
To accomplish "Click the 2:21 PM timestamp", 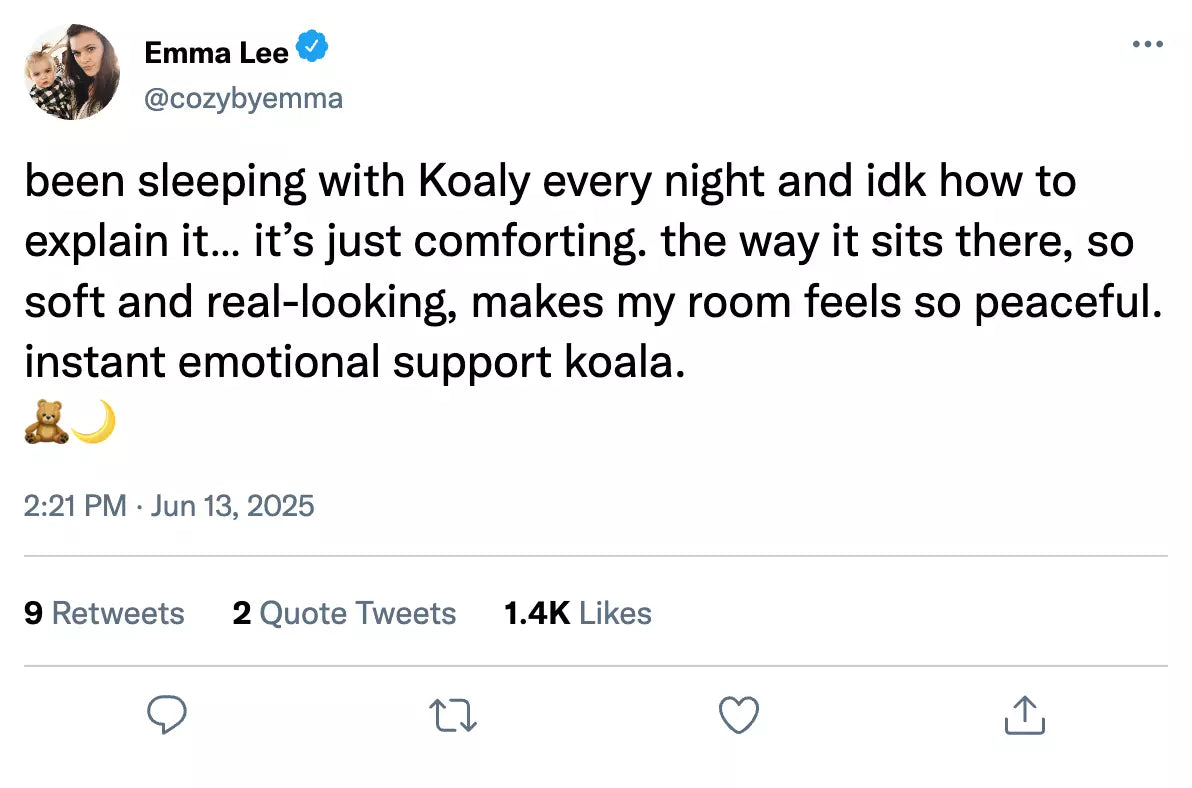I will [x=75, y=506].
